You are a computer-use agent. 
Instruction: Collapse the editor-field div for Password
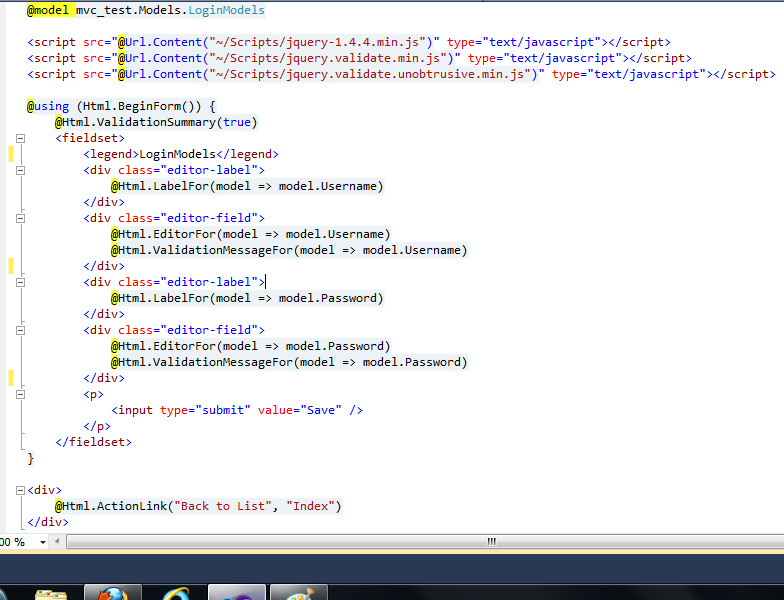point(19,331)
